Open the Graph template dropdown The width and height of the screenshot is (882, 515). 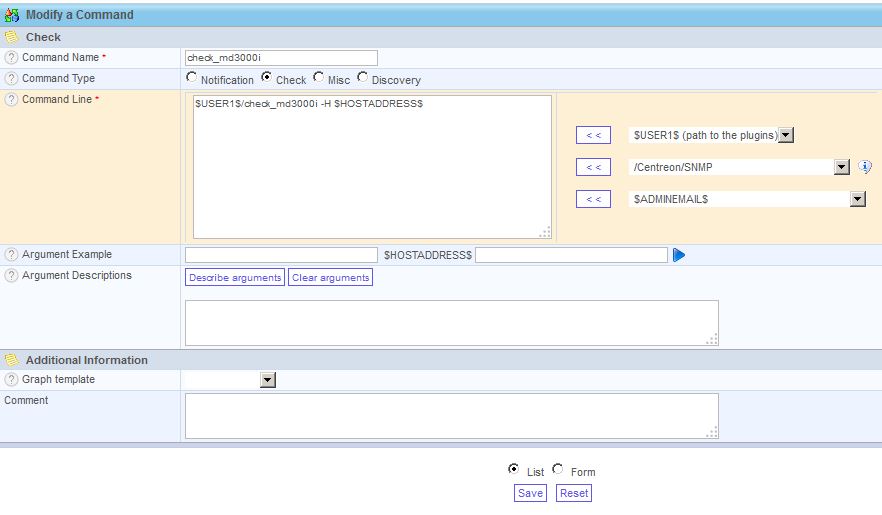click(x=230, y=380)
